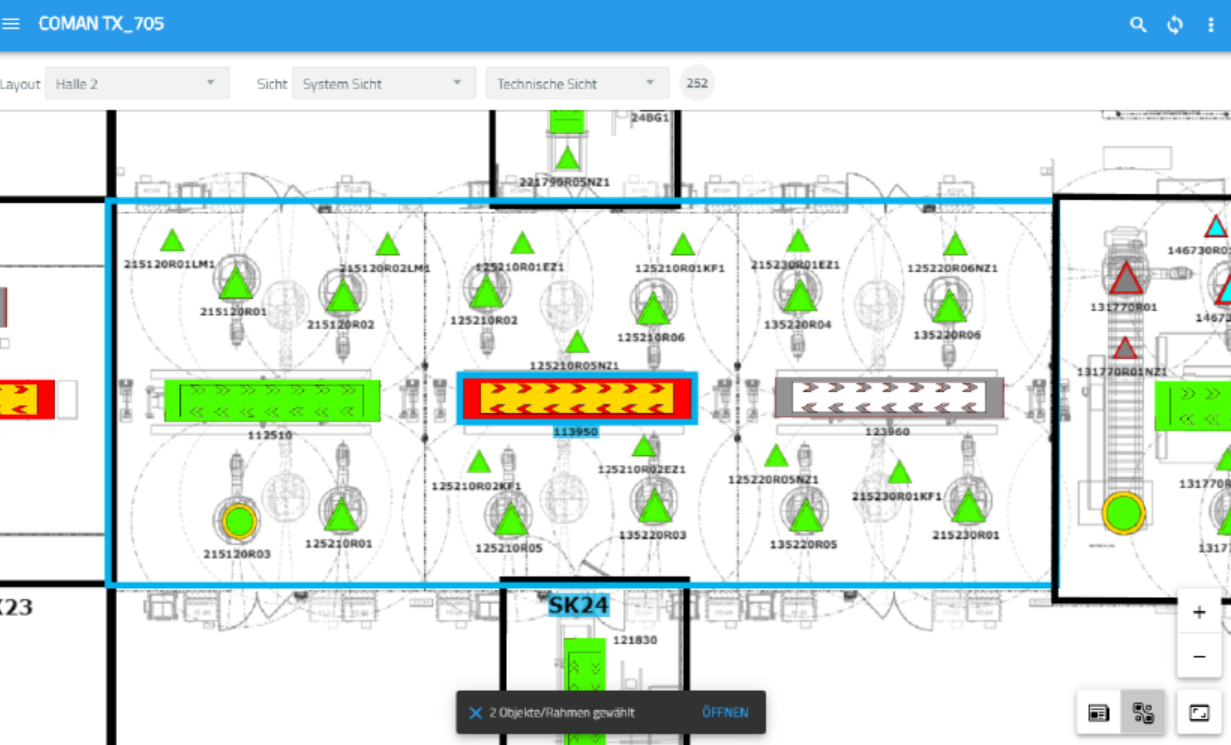The image size is (1231, 745).
Task: Click the fit-to-screen view icon
Action: pyautogui.click(x=1198, y=712)
